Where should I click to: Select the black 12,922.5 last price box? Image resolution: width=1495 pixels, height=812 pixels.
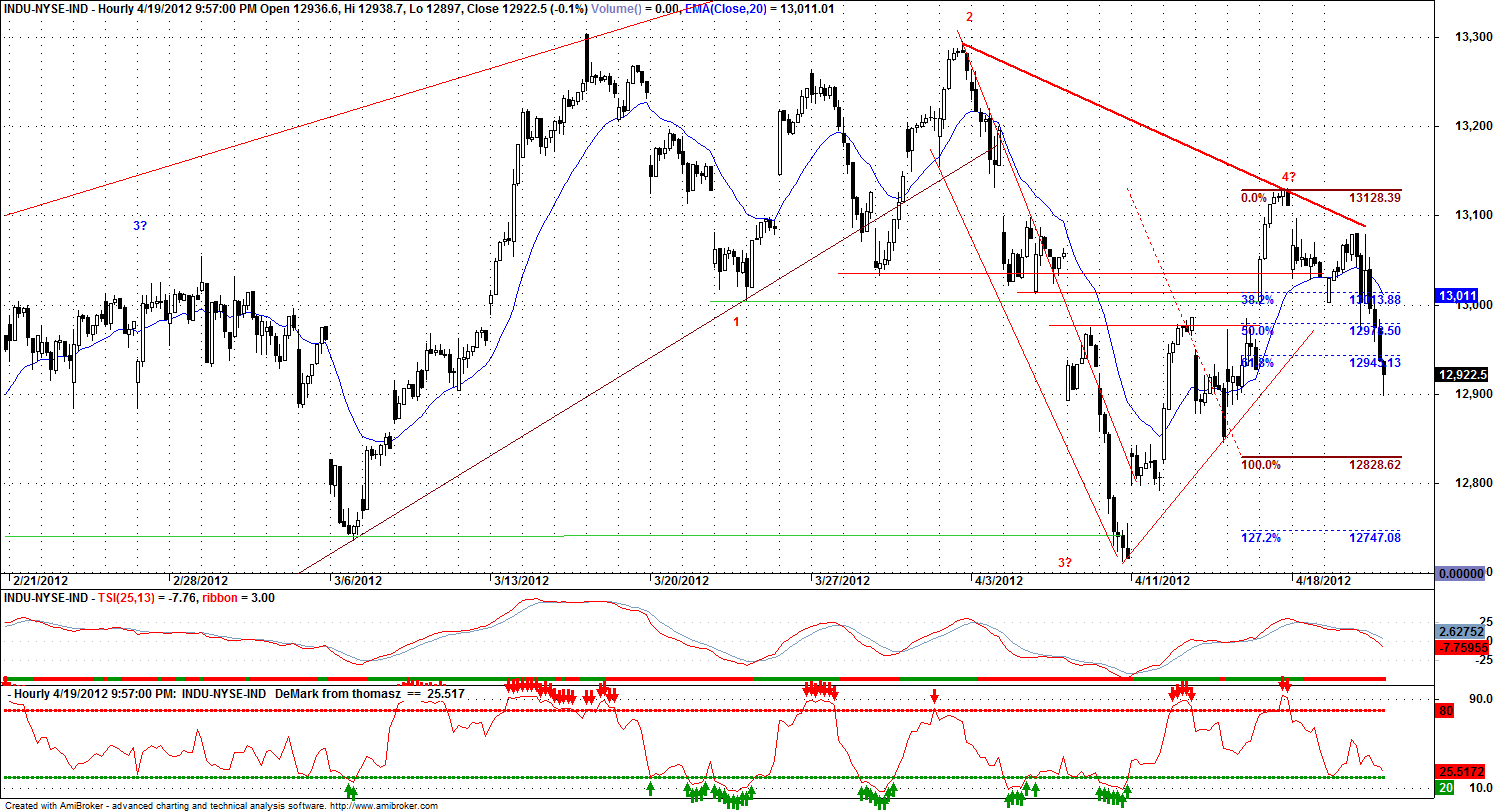[1460, 375]
